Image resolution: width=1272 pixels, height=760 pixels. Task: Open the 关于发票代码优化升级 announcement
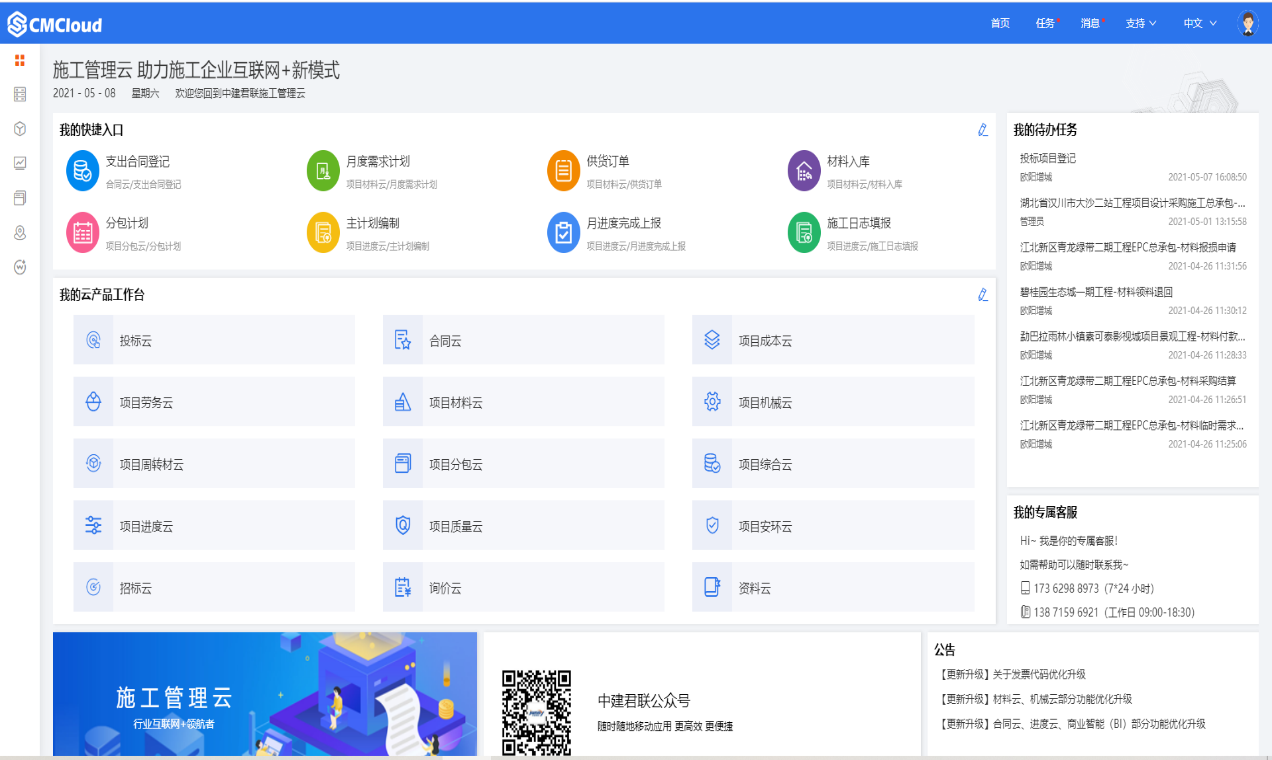point(1012,674)
